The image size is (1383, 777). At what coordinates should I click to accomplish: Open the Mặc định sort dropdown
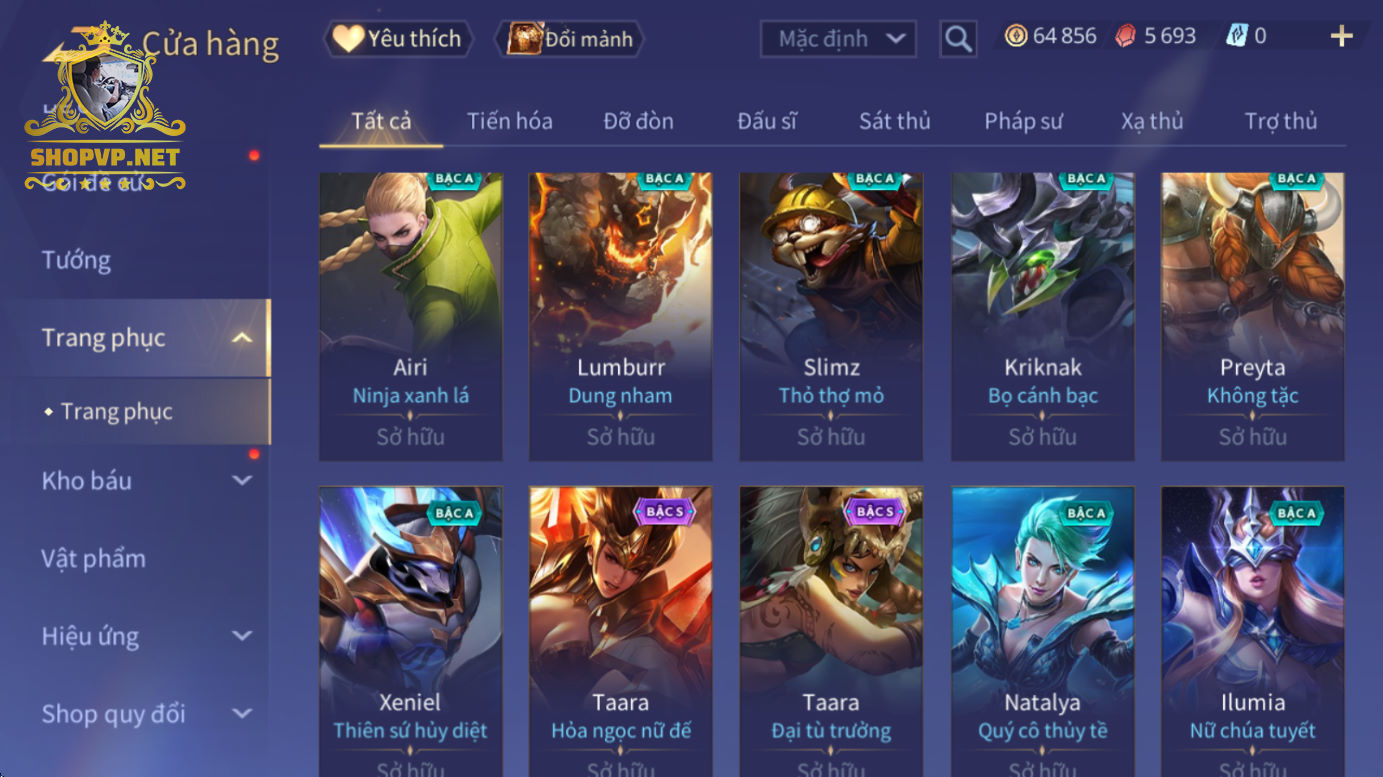click(x=839, y=39)
